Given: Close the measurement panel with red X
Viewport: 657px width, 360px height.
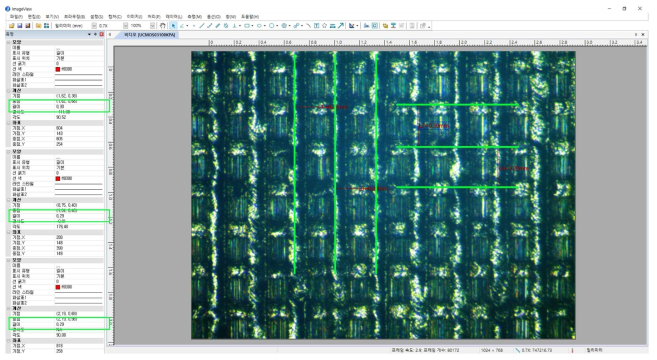Looking at the screenshot, I should [101, 34].
